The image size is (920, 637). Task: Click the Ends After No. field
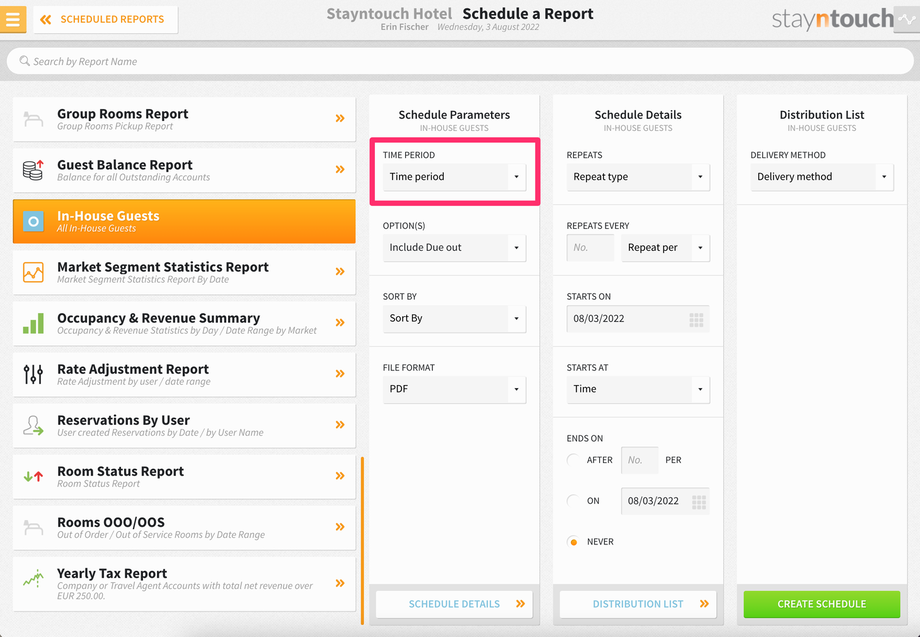point(640,460)
